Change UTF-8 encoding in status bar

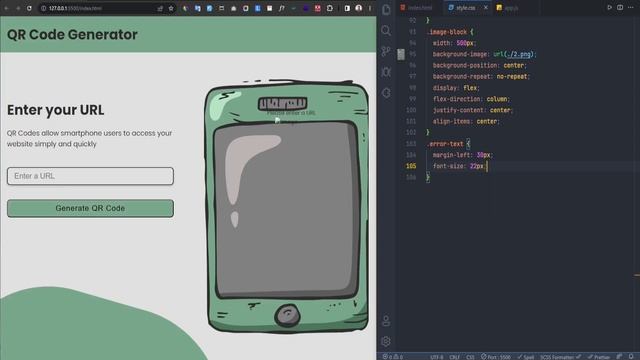436,357
